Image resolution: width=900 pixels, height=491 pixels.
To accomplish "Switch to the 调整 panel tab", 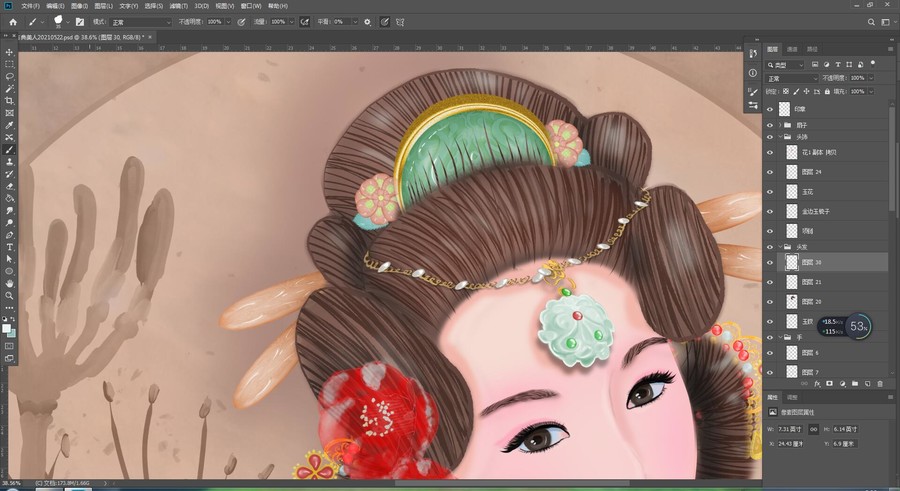I will coord(792,397).
